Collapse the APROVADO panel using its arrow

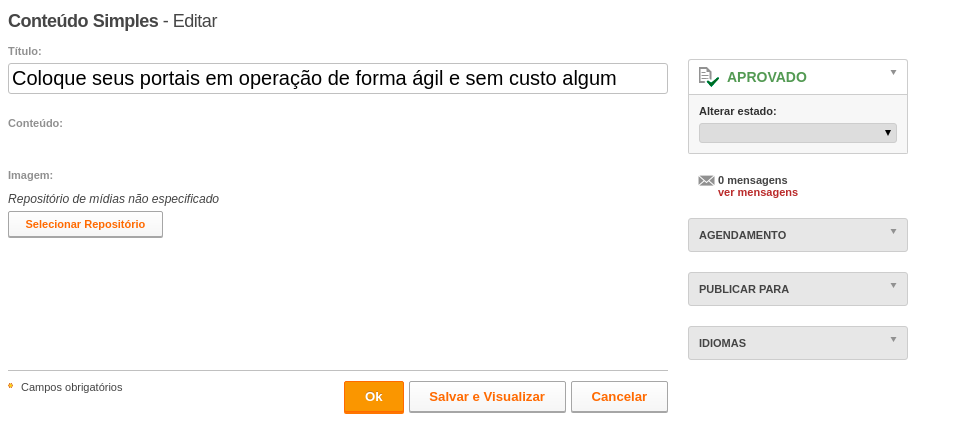[x=894, y=73]
